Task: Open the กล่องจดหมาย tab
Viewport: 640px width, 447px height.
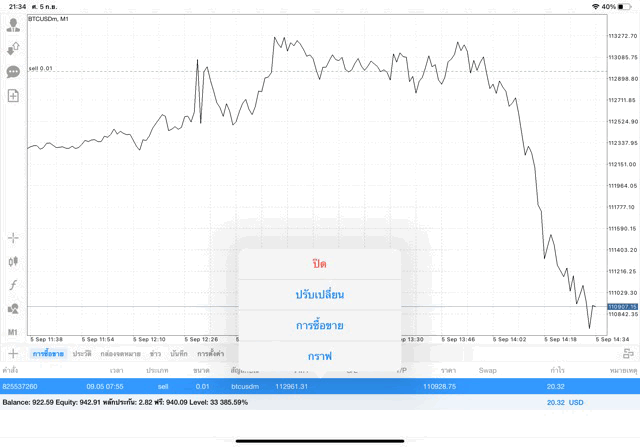Action: point(120,354)
